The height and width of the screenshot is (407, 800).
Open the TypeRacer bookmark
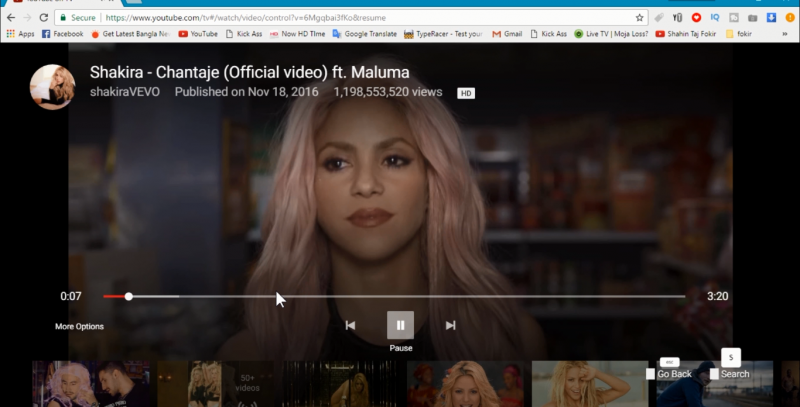(443, 34)
